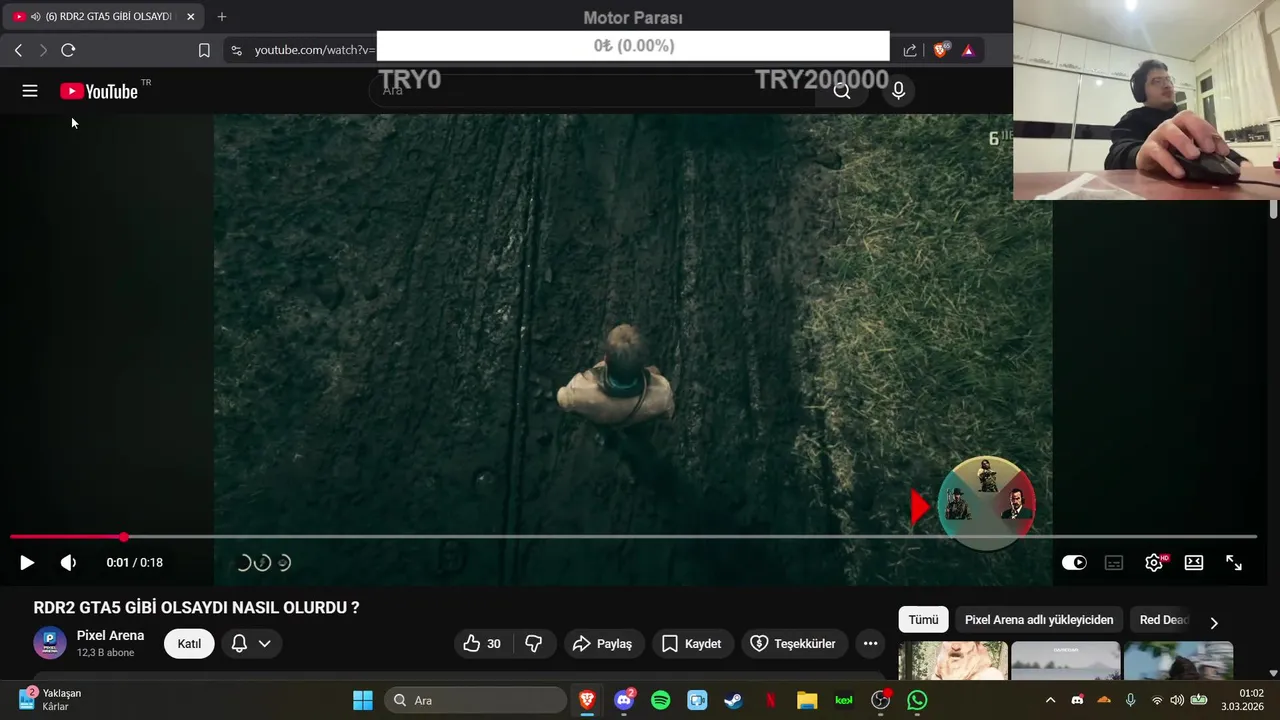This screenshot has width=1280, height=720.
Task: Select 'Pixel Arena adlı yükleyiciden' chip
Action: coord(1039,620)
